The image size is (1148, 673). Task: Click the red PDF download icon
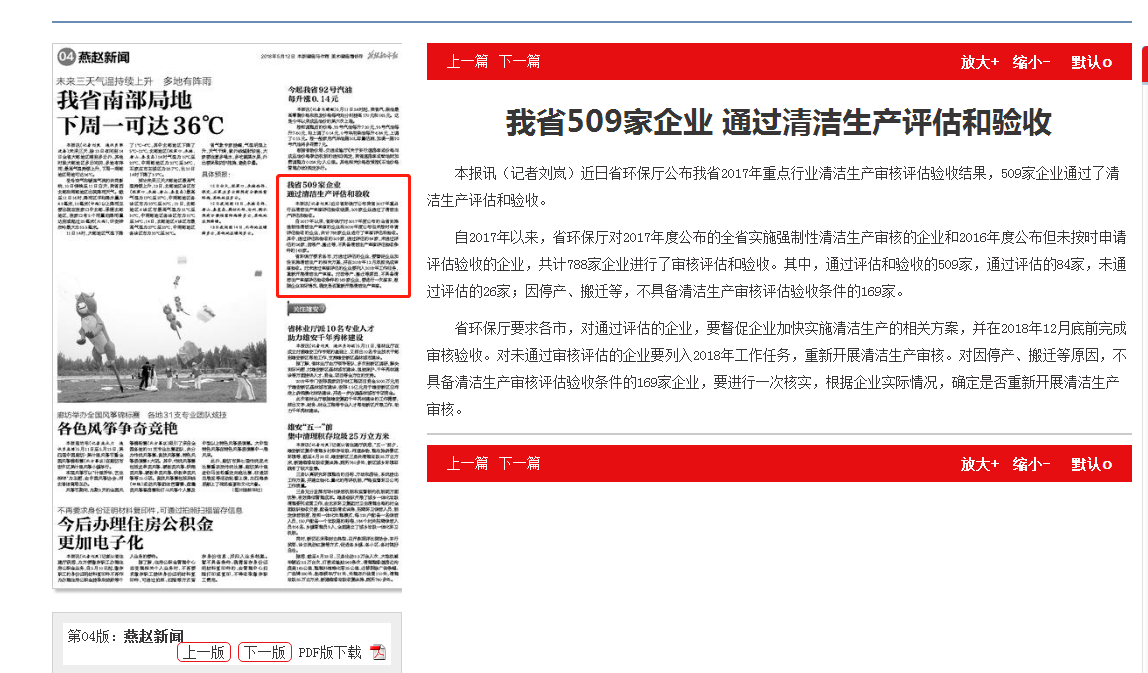tap(377, 652)
